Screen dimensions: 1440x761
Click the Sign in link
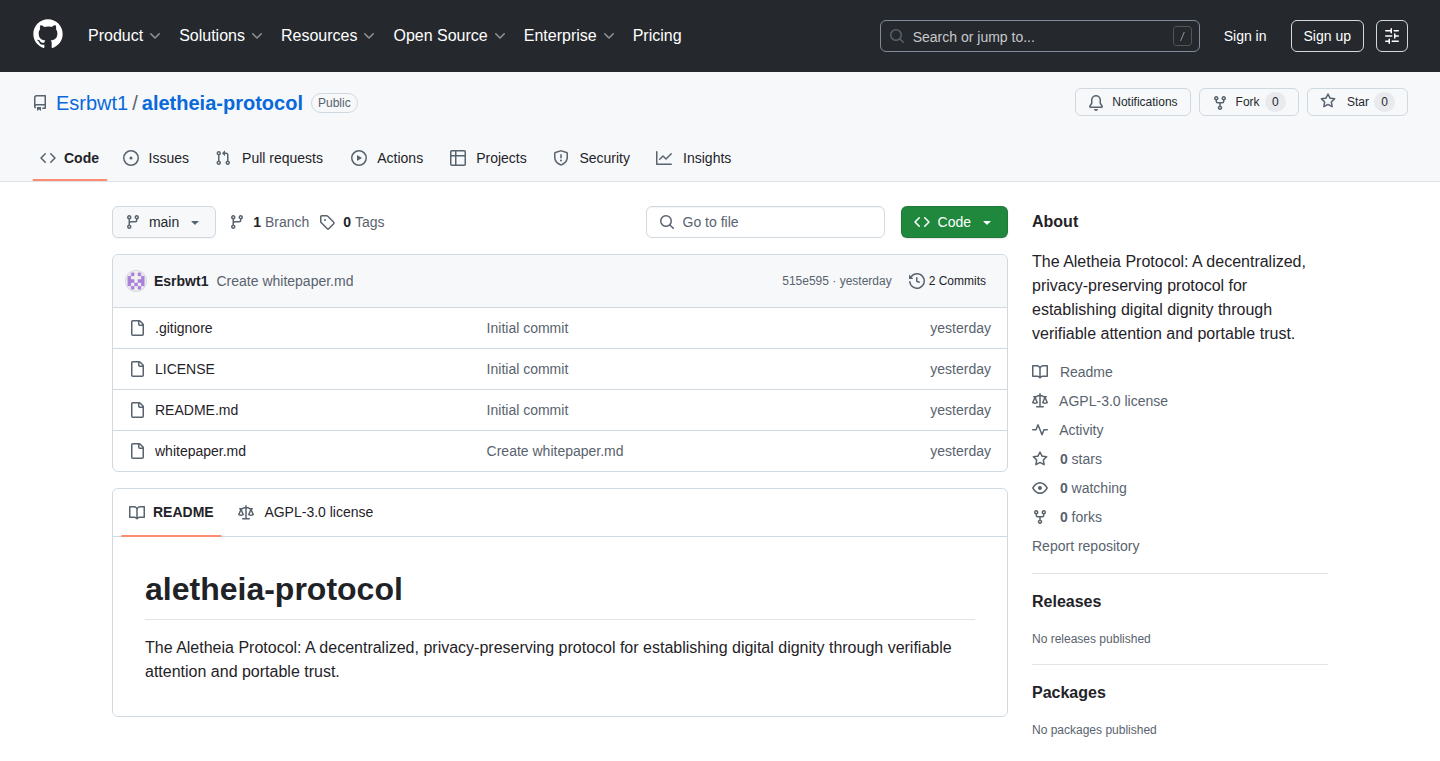[1245, 36]
